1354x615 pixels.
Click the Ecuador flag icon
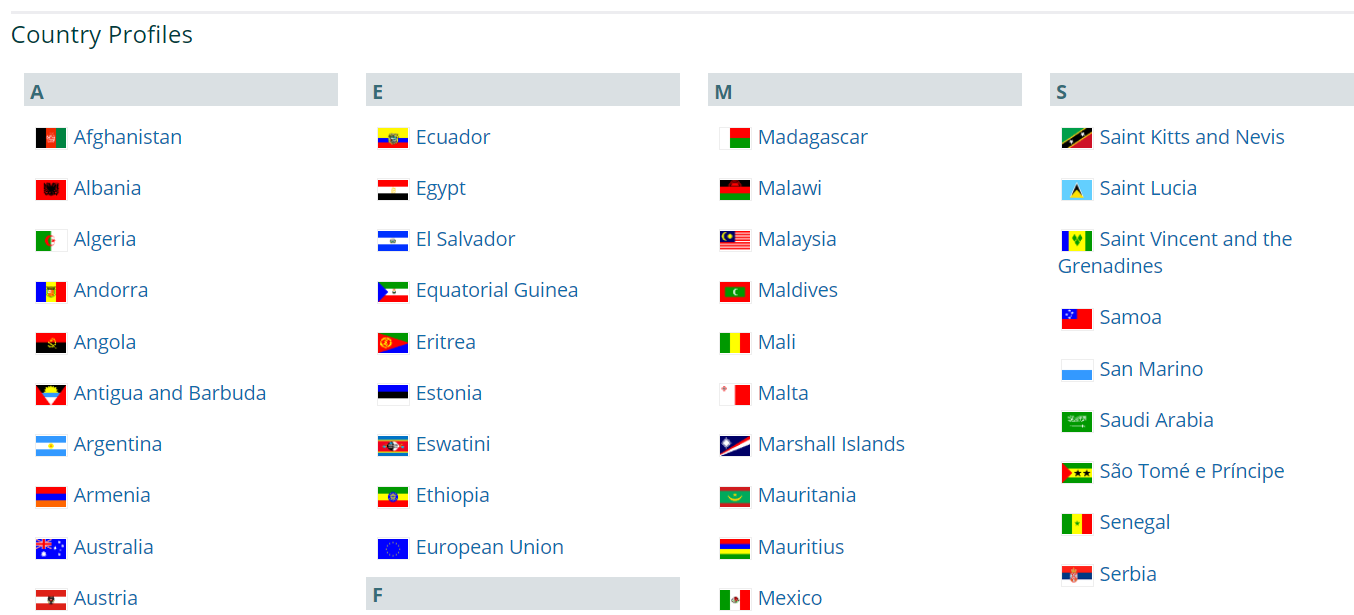pyautogui.click(x=393, y=138)
